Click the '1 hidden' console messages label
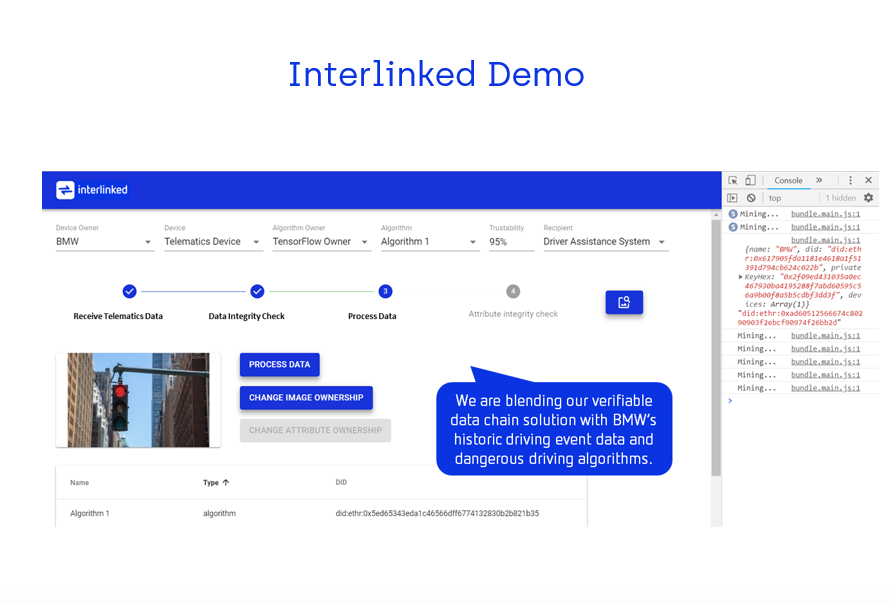This screenshot has height=603, width=889. click(840, 198)
